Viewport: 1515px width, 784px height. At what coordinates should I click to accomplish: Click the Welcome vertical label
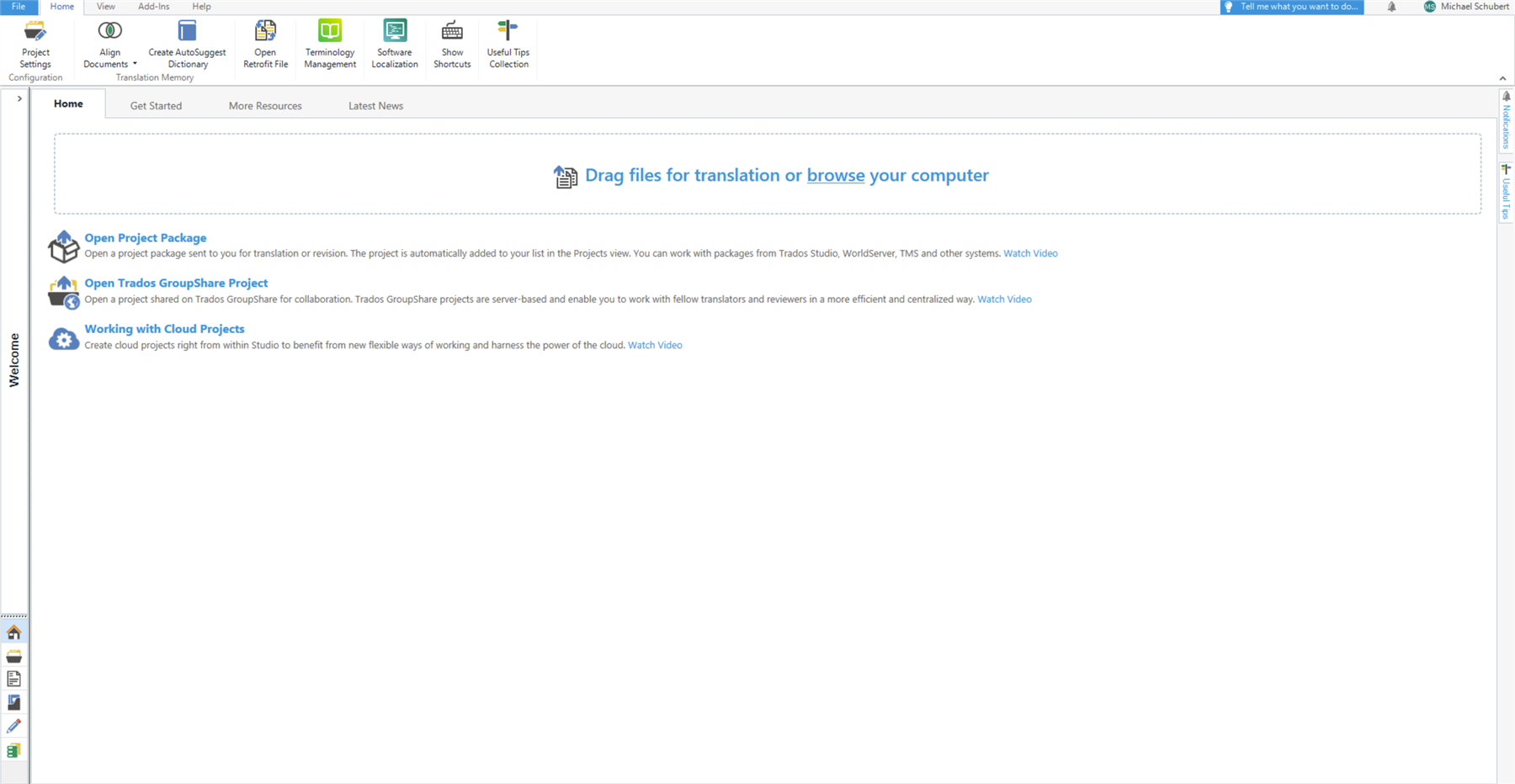point(14,360)
